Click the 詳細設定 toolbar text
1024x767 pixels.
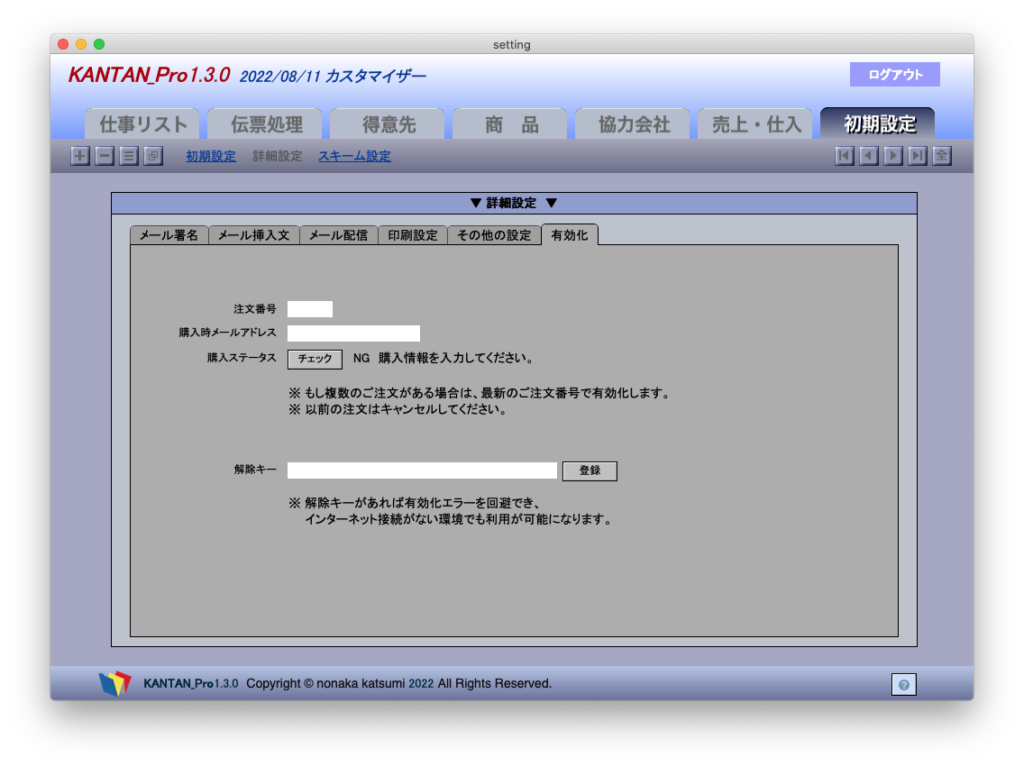(x=278, y=156)
